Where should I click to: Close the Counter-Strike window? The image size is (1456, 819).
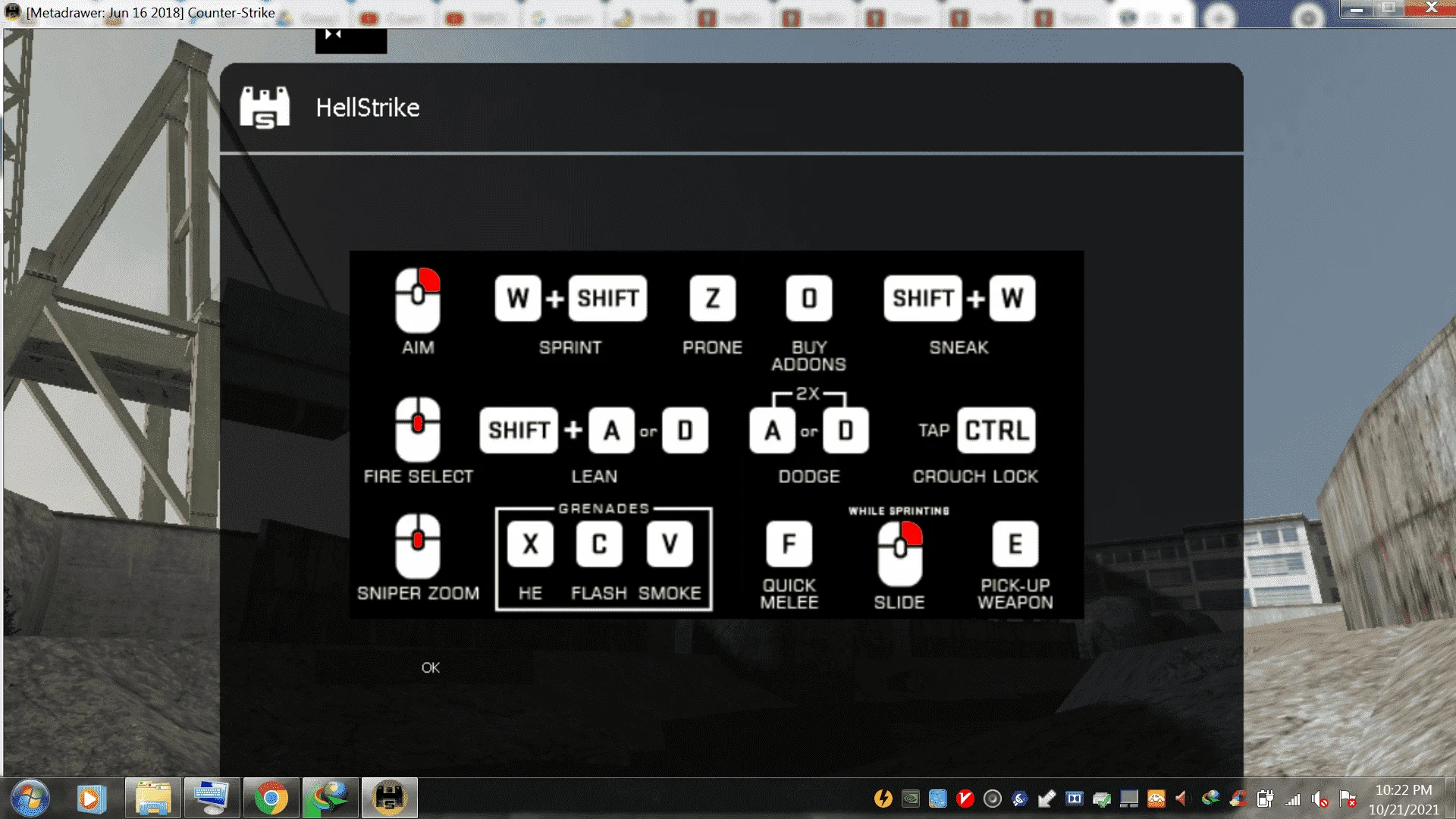(1431, 8)
